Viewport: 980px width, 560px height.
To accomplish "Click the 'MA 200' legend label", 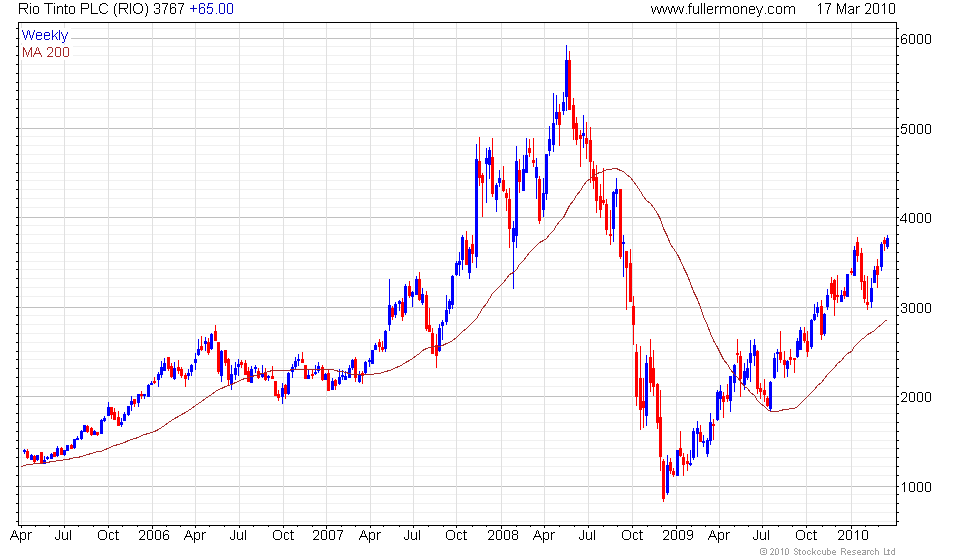I will click(x=46, y=52).
